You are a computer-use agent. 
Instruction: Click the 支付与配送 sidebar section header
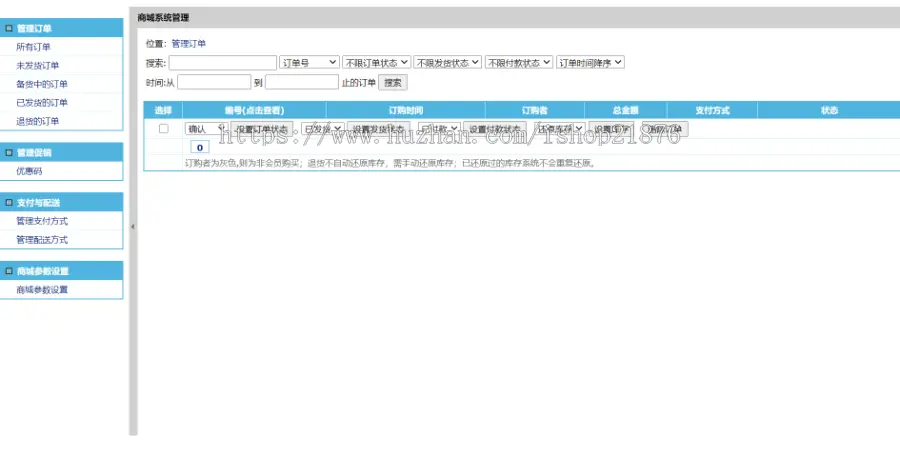tap(61, 203)
